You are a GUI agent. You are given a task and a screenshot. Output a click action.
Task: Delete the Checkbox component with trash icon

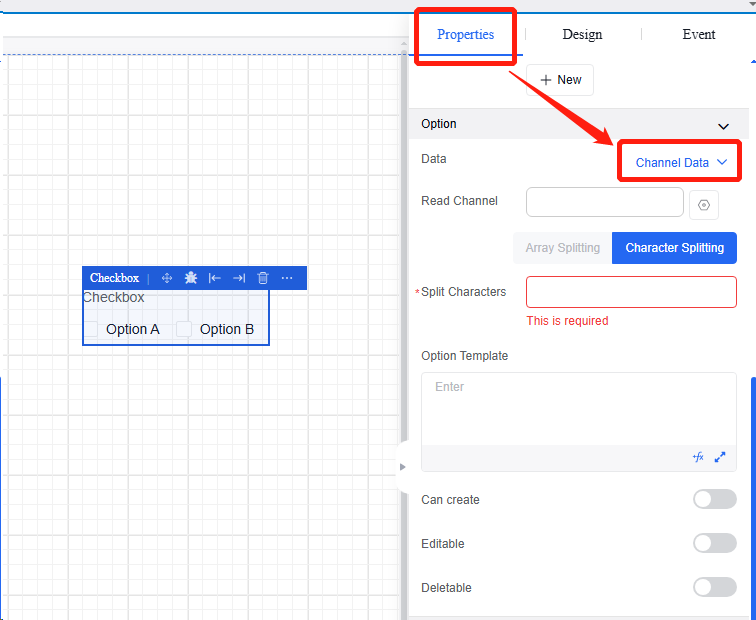click(x=263, y=278)
